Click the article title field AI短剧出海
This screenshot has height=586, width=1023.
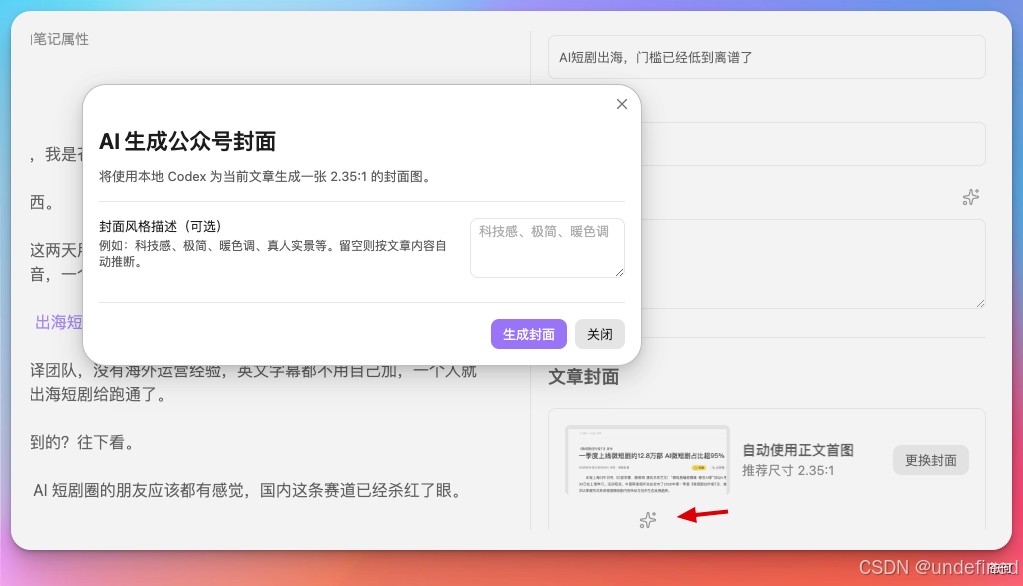tap(767, 57)
